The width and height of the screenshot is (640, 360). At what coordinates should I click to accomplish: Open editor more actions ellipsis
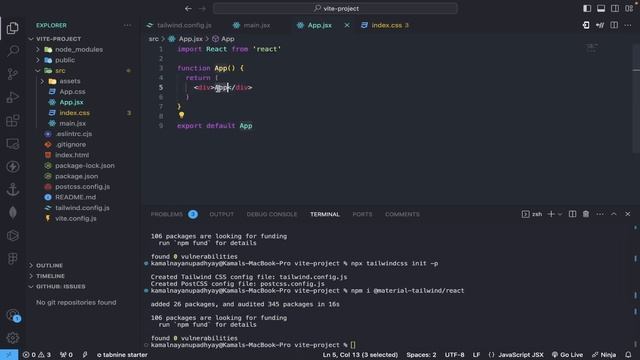(x=628, y=25)
